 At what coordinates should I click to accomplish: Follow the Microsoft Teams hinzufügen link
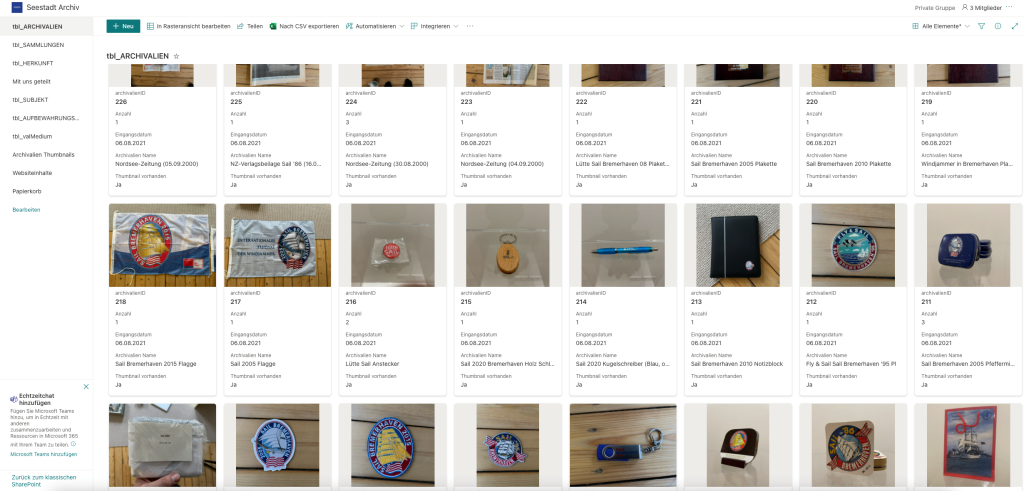pyautogui.click(x=44, y=454)
